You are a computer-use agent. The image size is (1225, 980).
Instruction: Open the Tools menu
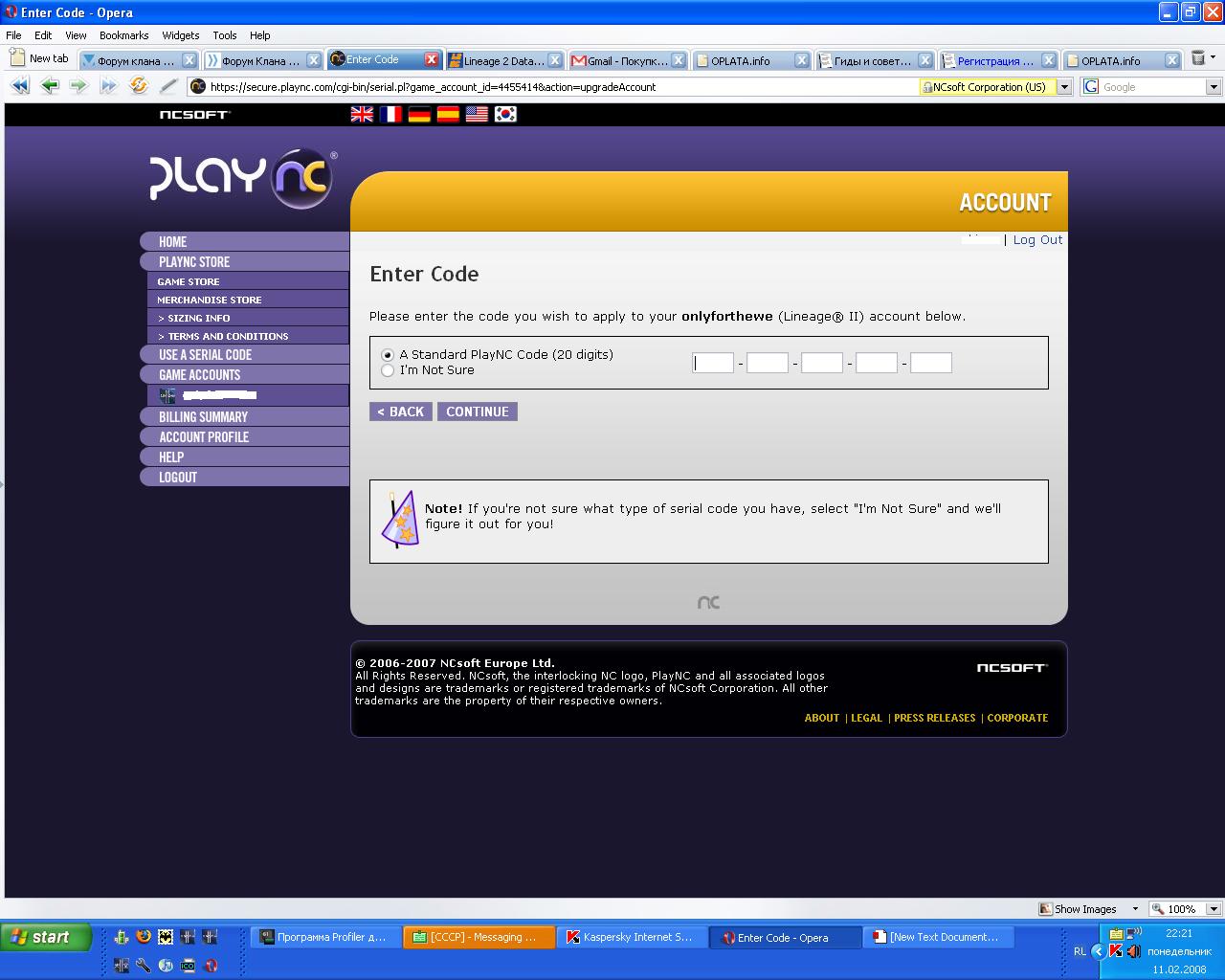(x=225, y=35)
